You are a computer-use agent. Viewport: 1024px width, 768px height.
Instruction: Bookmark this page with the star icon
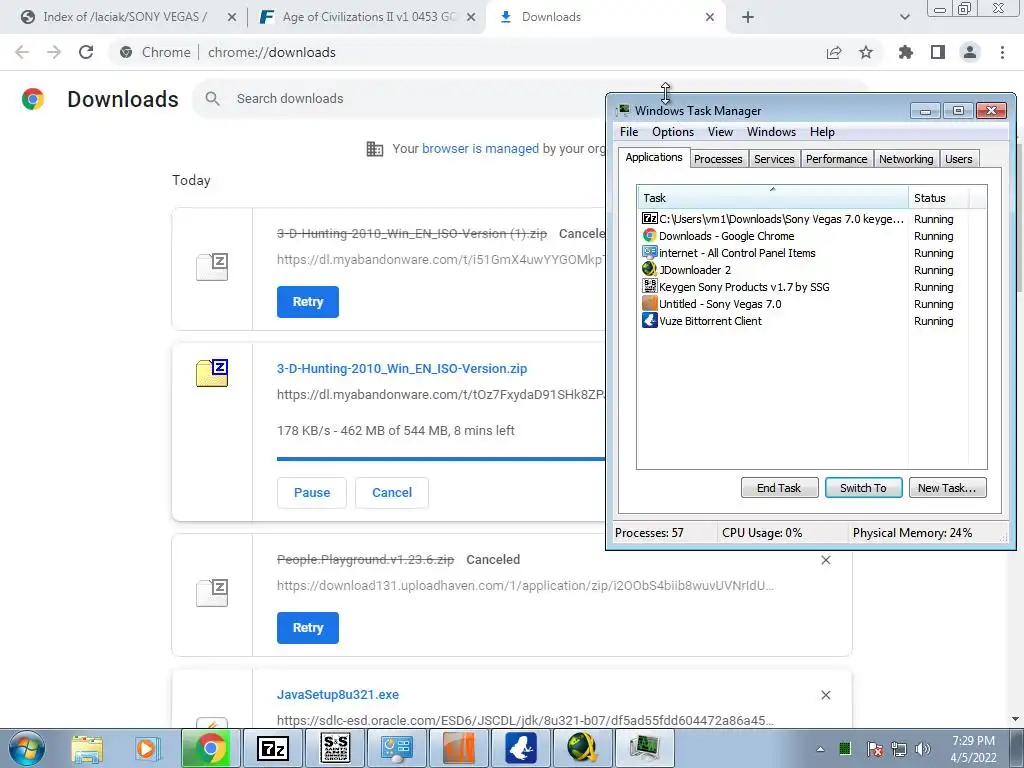(866, 52)
